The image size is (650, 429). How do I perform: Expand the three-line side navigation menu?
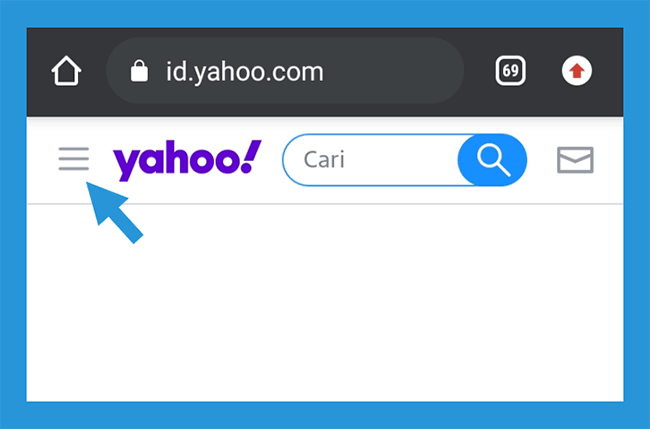[x=74, y=159]
